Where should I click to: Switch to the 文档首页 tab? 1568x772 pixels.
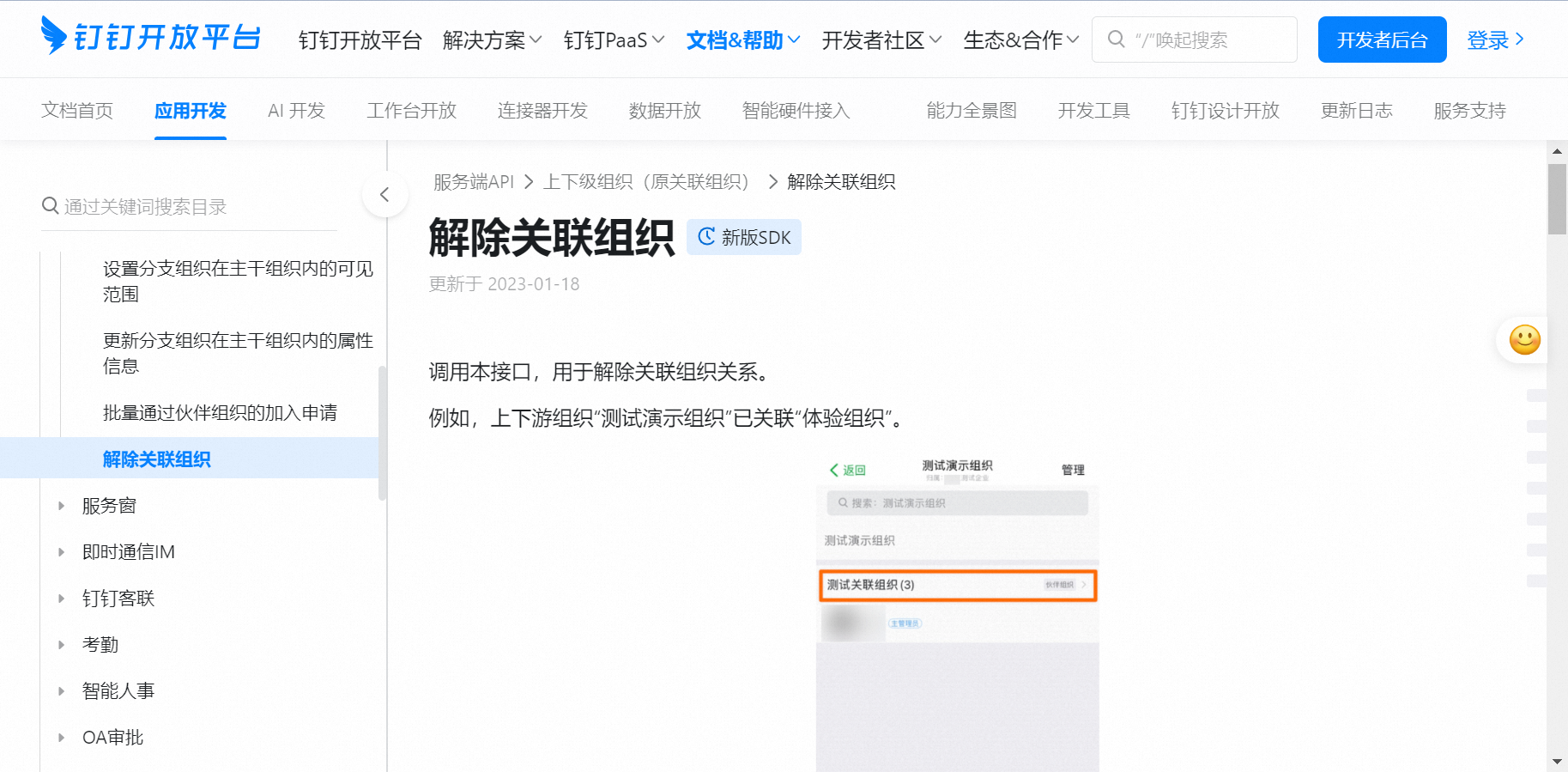77,110
